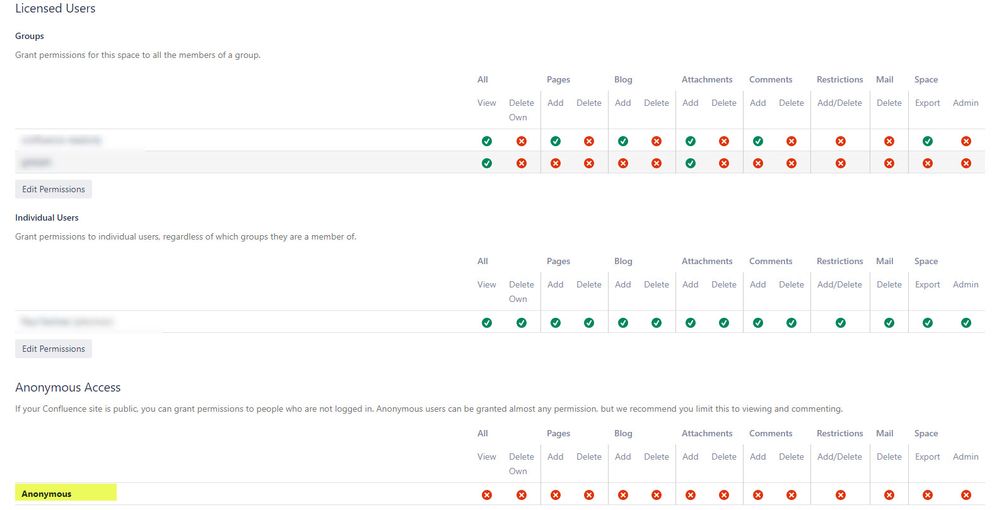Click Mail Delete red X in first group row
The image size is (999, 510).
tap(889, 141)
